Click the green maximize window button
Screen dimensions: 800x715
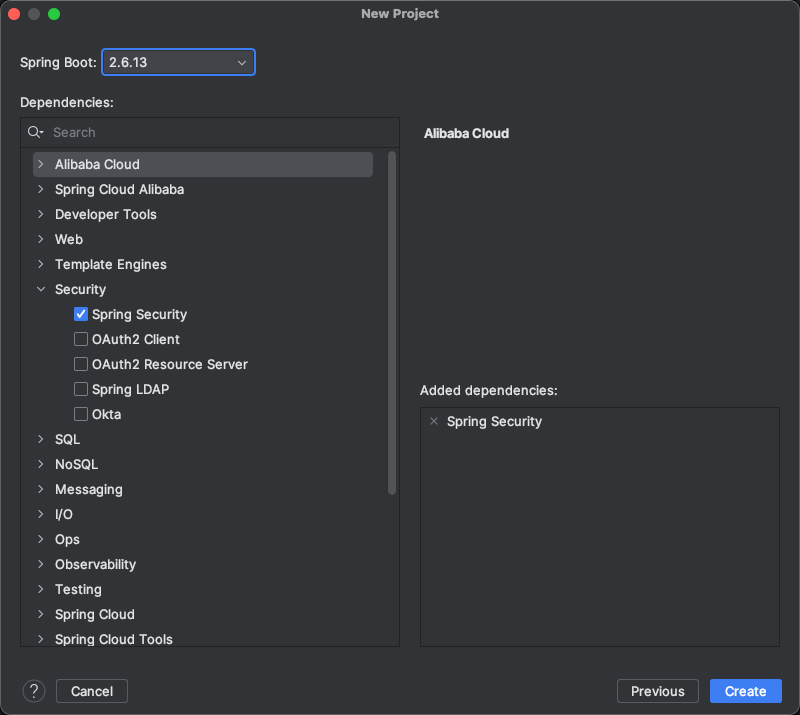54,14
